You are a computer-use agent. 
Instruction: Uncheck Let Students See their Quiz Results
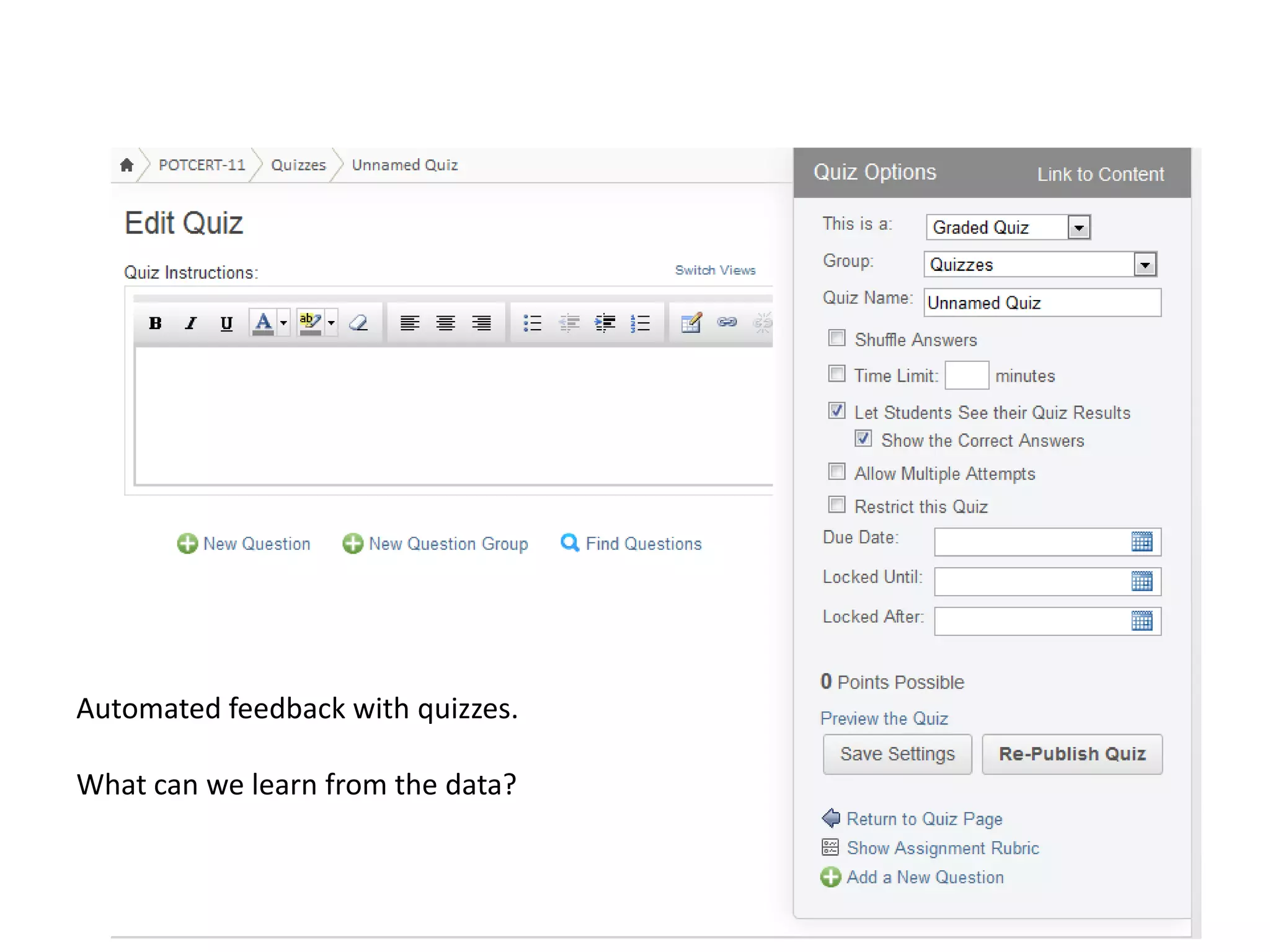coord(837,410)
